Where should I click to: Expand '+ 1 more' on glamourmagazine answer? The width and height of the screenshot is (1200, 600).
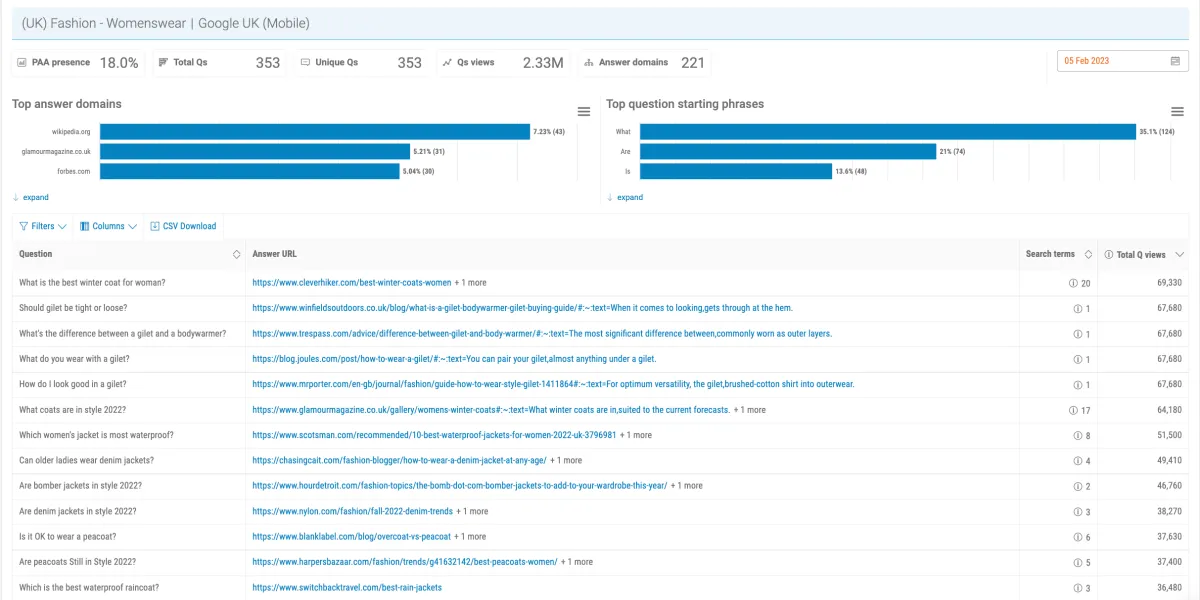click(x=750, y=410)
